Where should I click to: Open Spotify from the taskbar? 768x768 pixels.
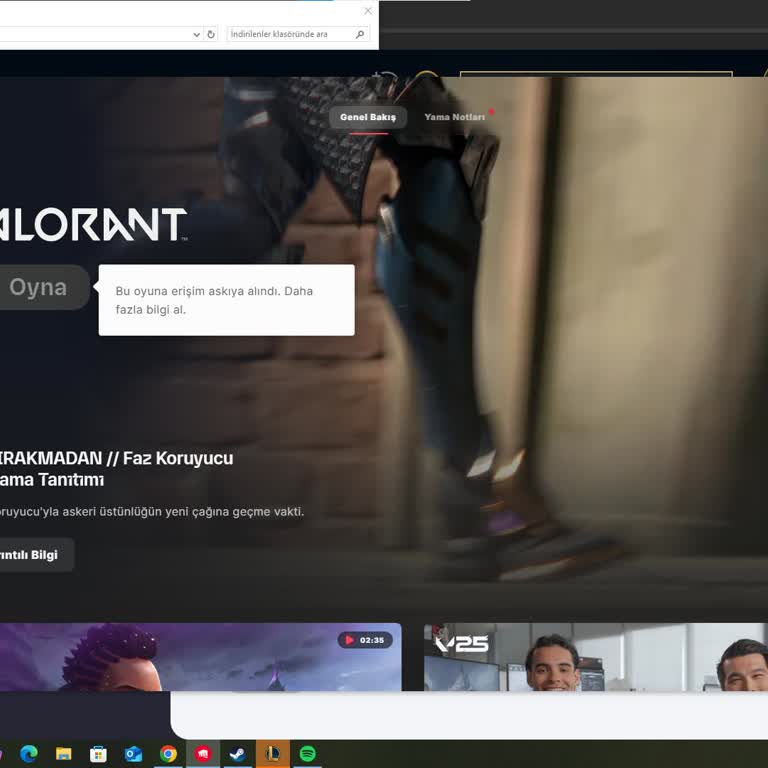point(307,754)
